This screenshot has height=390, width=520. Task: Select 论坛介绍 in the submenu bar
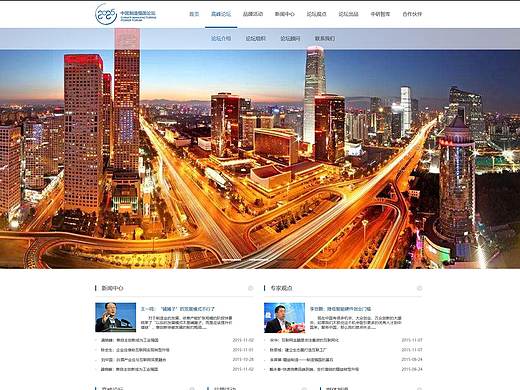[221, 38]
